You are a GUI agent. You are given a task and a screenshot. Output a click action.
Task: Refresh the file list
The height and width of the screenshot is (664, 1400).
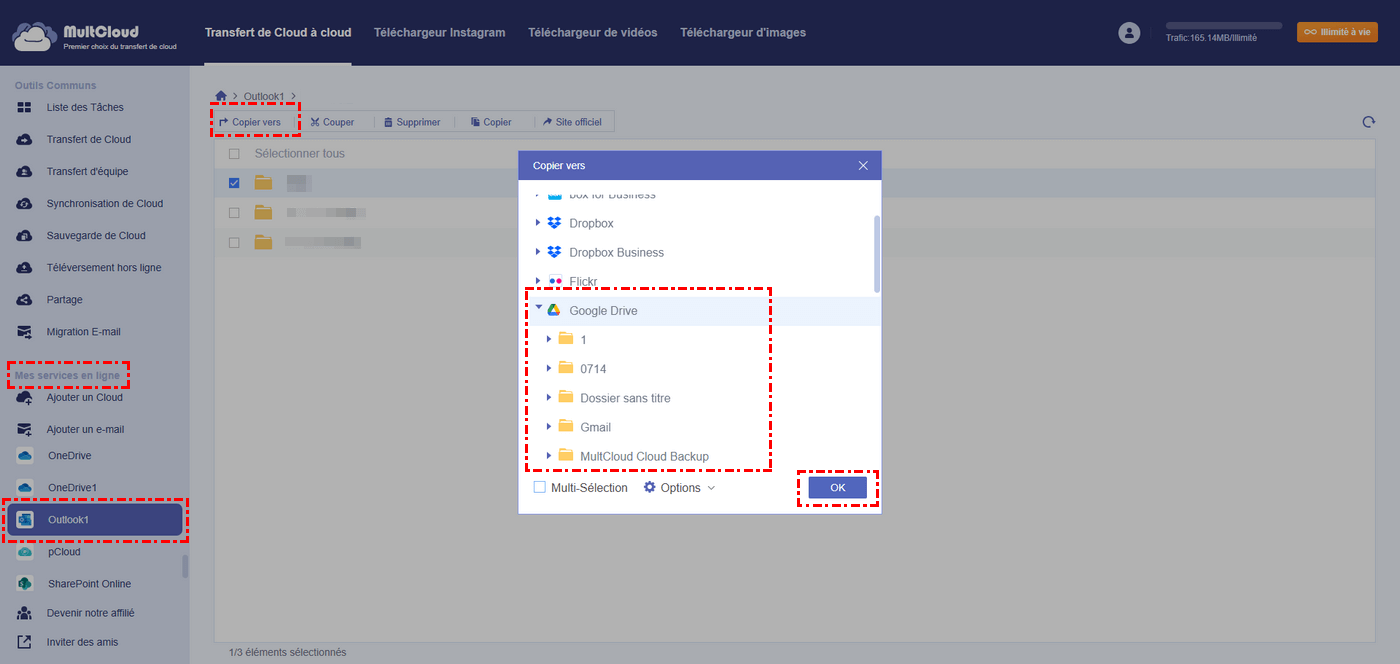point(1368,122)
